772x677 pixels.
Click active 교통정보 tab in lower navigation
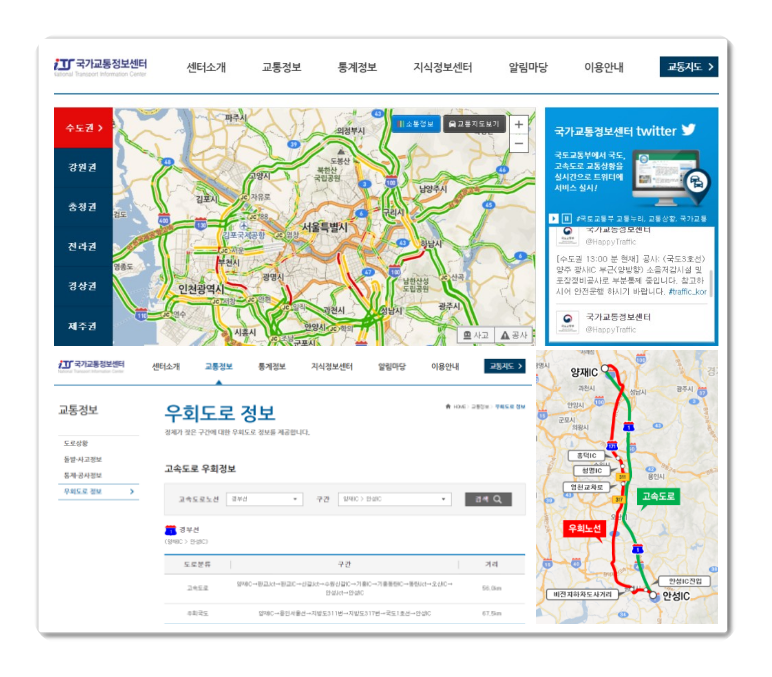pos(219,366)
